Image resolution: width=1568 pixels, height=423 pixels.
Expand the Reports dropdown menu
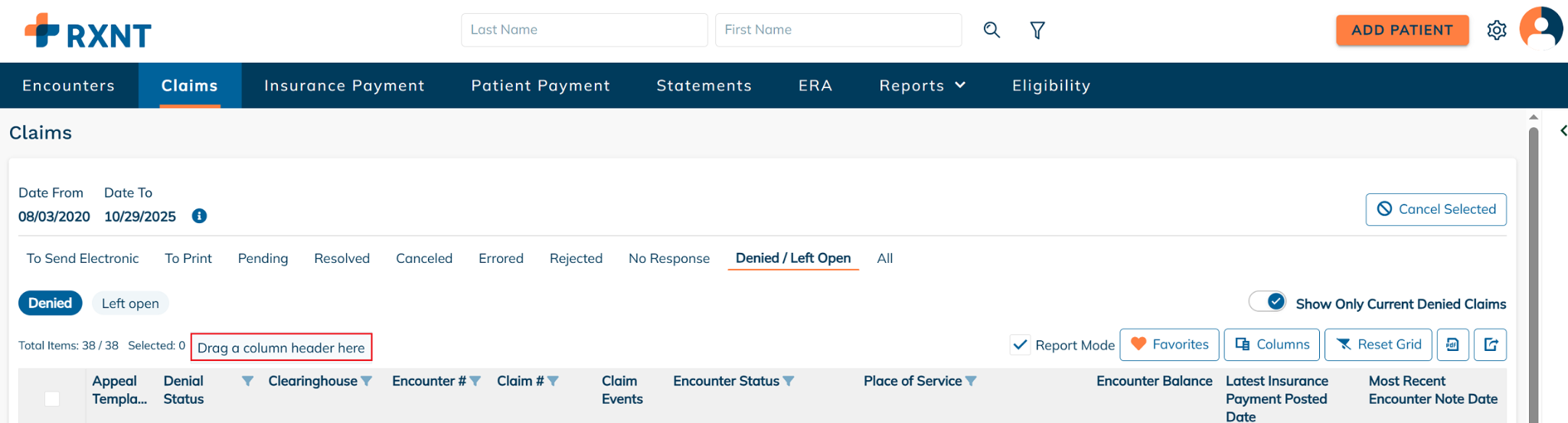(x=922, y=86)
